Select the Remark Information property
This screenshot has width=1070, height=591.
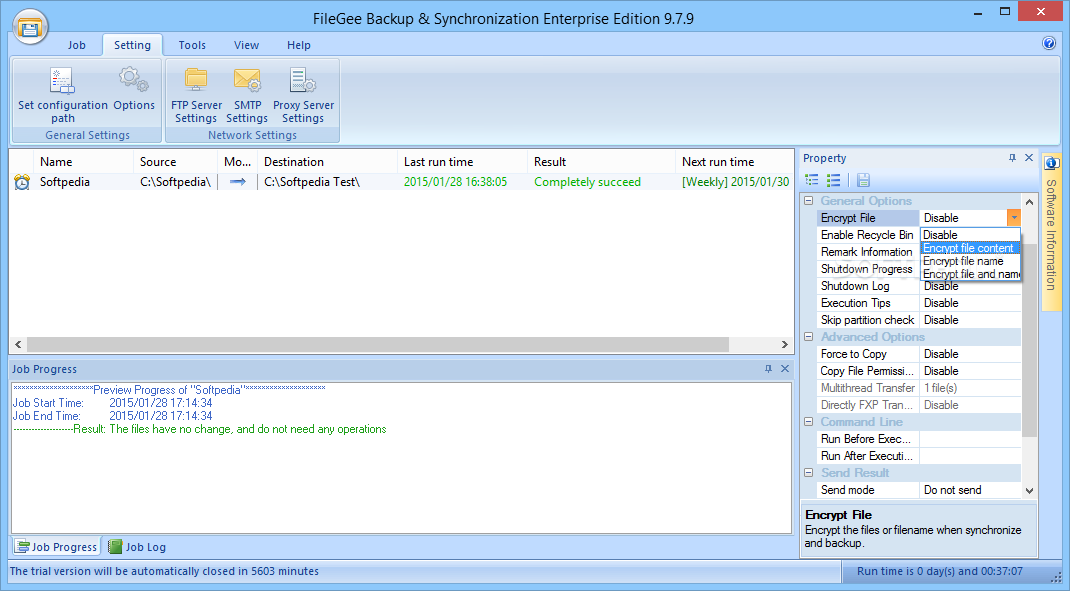coord(867,252)
